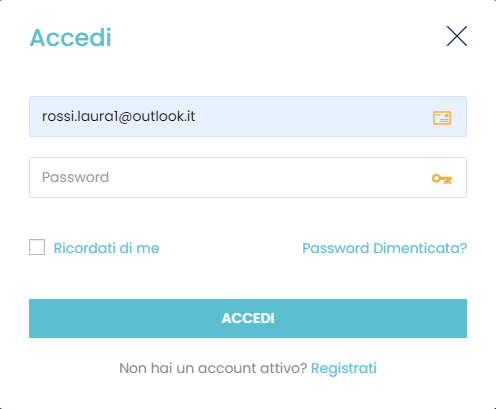Click the teal ACCEDI bar's white label

pyautogui.click(x=248, y=318)
